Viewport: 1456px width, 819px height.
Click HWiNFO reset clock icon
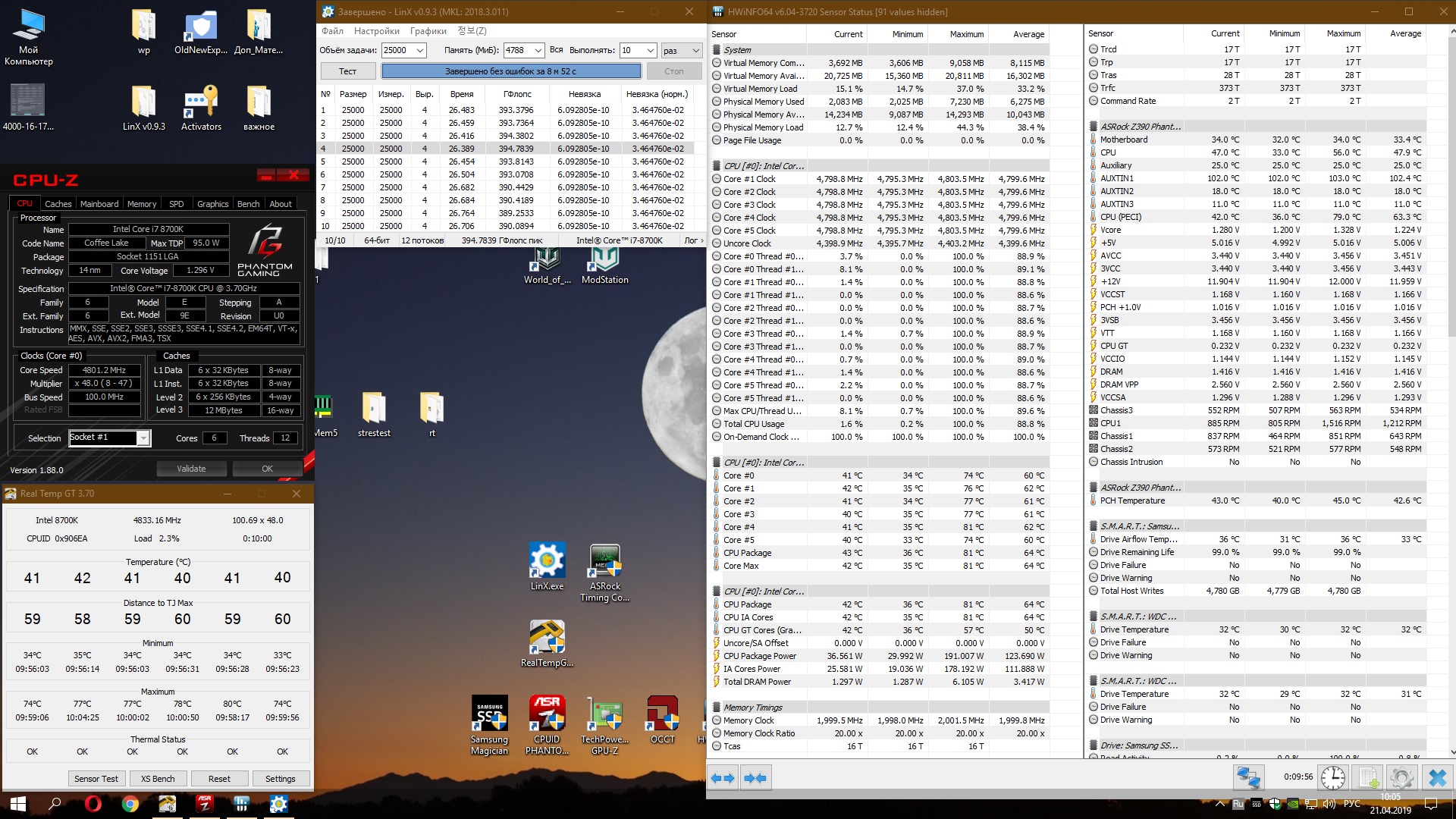(x=1332, y=777)
